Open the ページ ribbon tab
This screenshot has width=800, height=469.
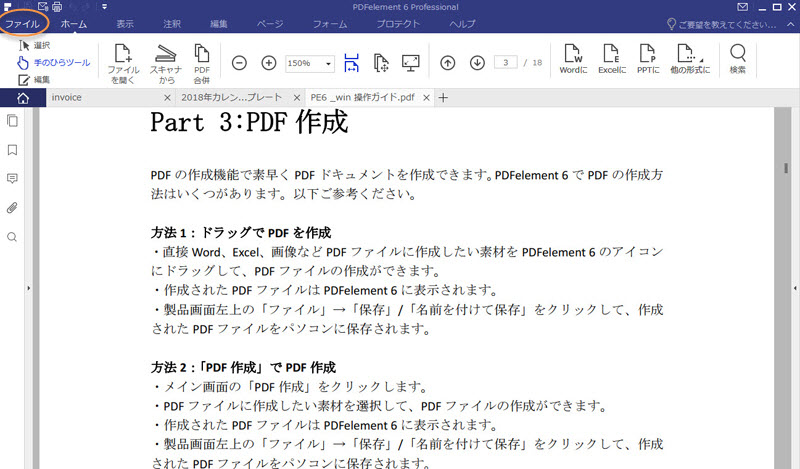click(270, 24)
